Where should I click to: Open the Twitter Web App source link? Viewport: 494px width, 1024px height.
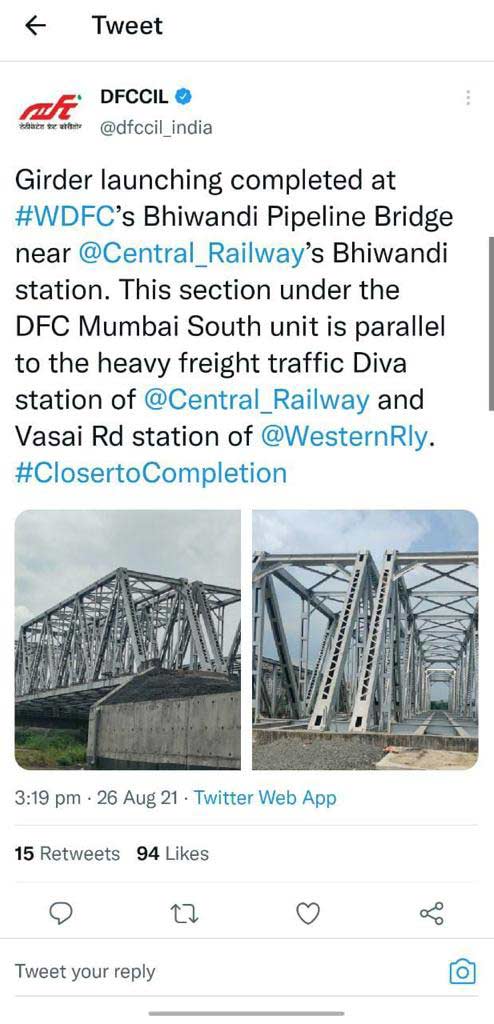[265, 797]
